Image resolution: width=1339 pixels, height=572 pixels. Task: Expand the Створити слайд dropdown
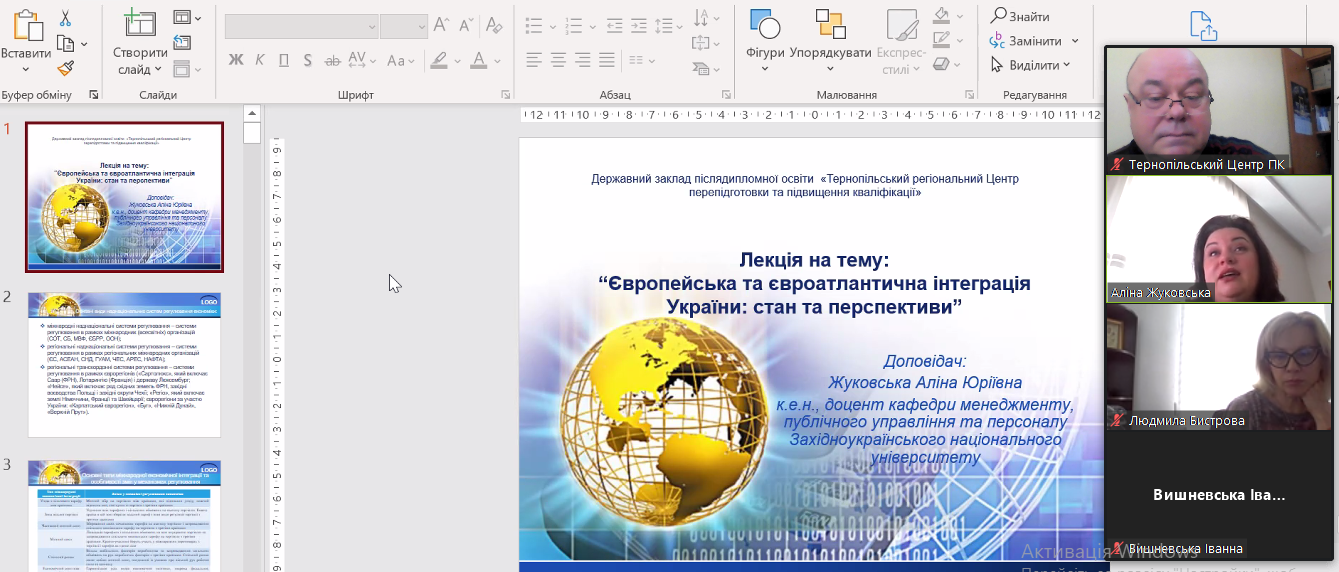tap(158, 70)
